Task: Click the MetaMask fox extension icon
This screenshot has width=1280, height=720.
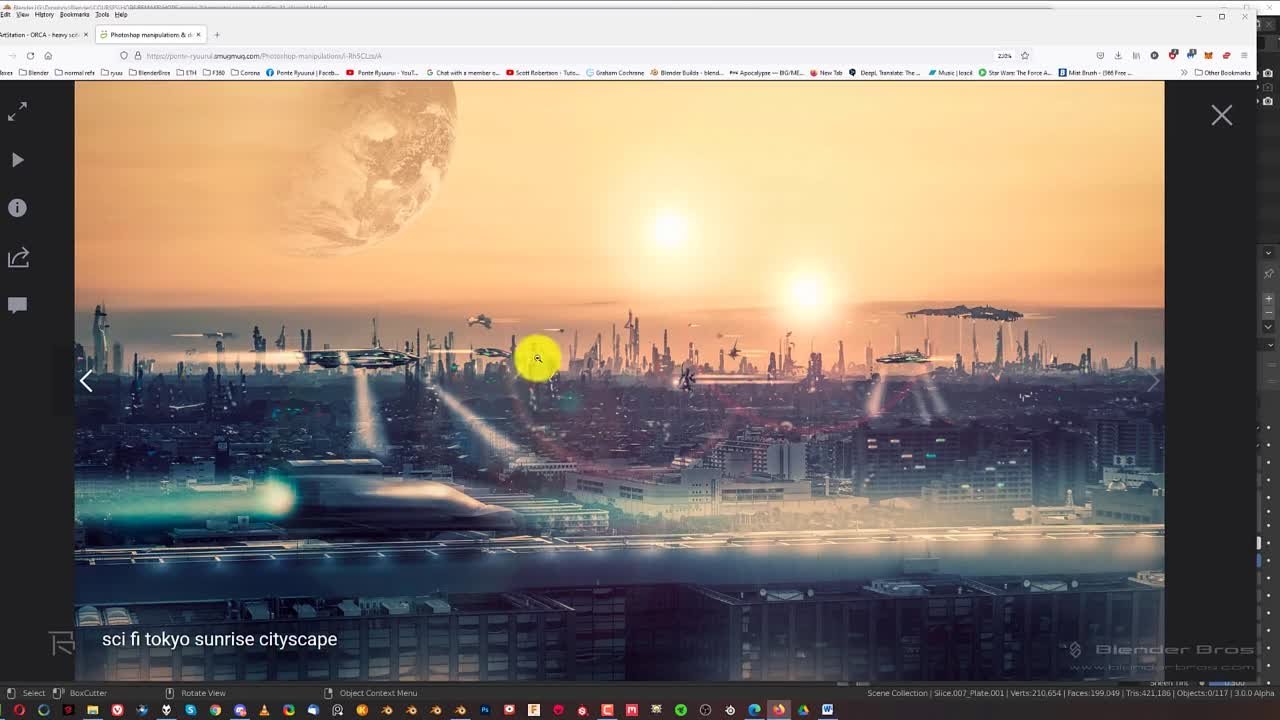Action: point(1208,56)
